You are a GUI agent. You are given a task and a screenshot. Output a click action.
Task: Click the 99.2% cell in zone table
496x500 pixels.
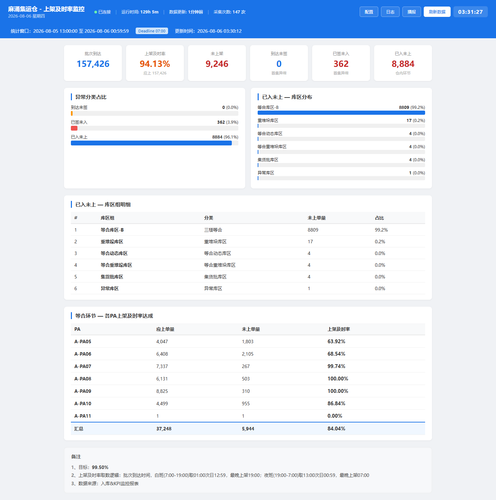[381, 230]
